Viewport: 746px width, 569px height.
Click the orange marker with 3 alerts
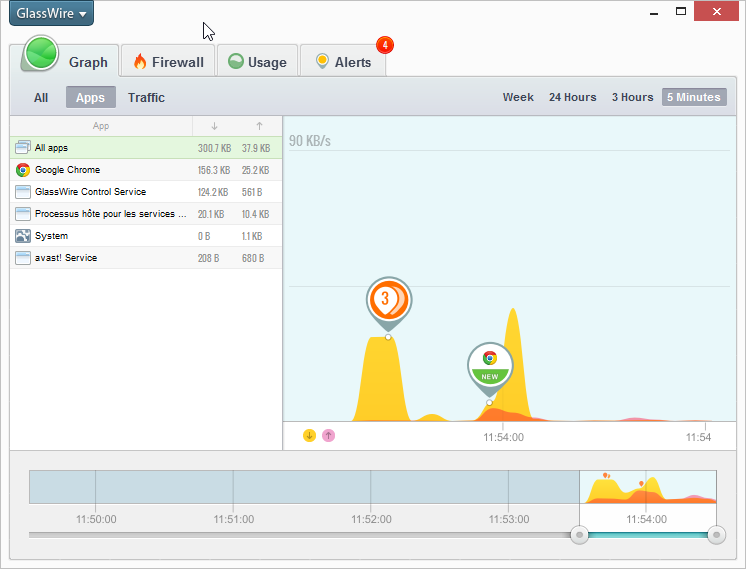tap(389, 302)
